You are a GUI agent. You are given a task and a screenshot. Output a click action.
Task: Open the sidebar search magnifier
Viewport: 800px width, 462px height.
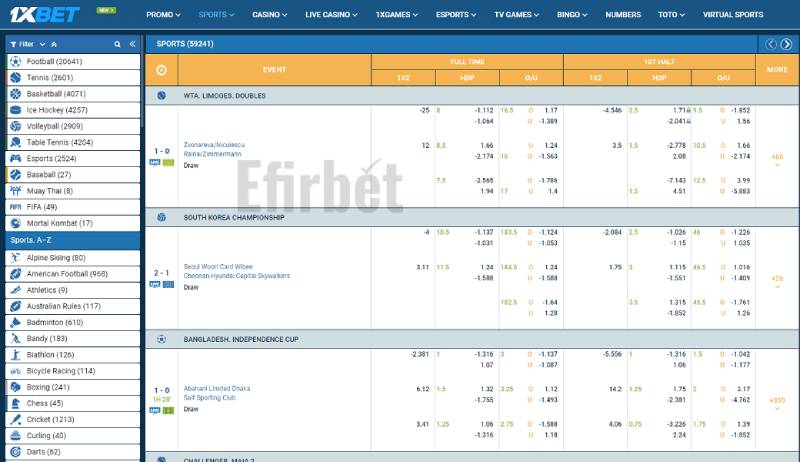pos(117,44)
